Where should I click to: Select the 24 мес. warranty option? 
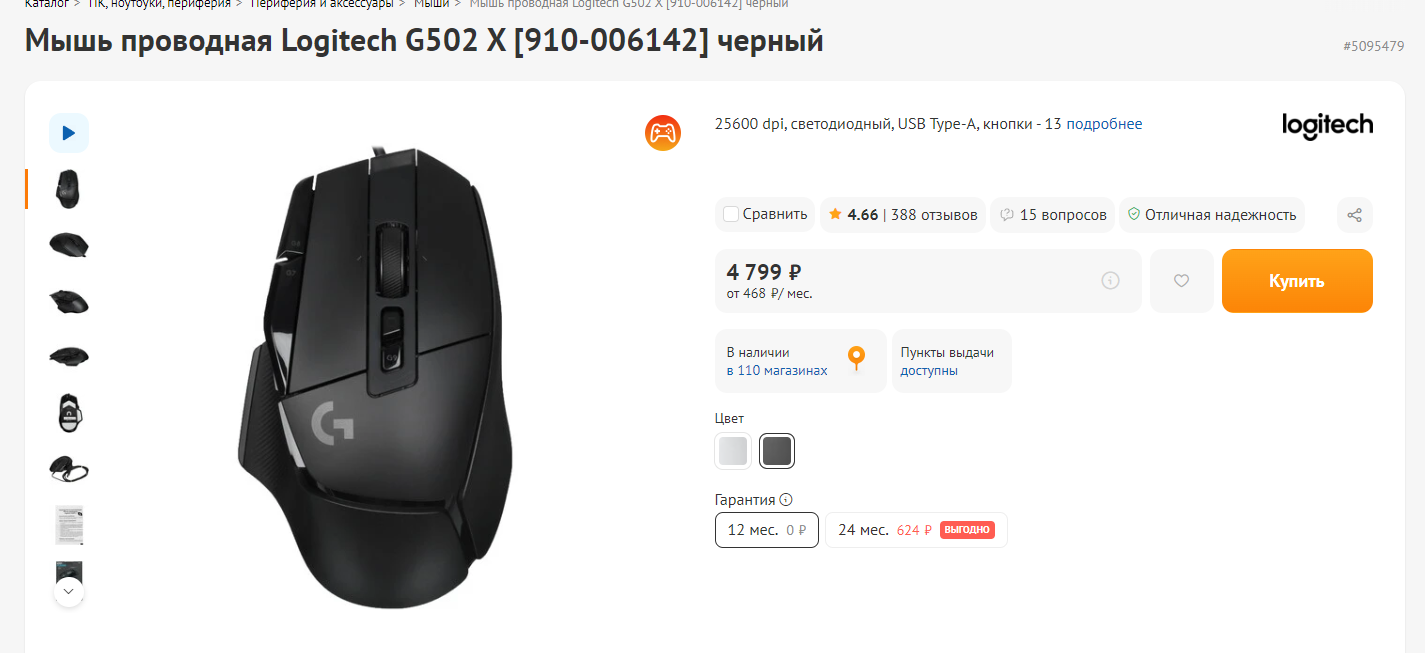point(916,530)
